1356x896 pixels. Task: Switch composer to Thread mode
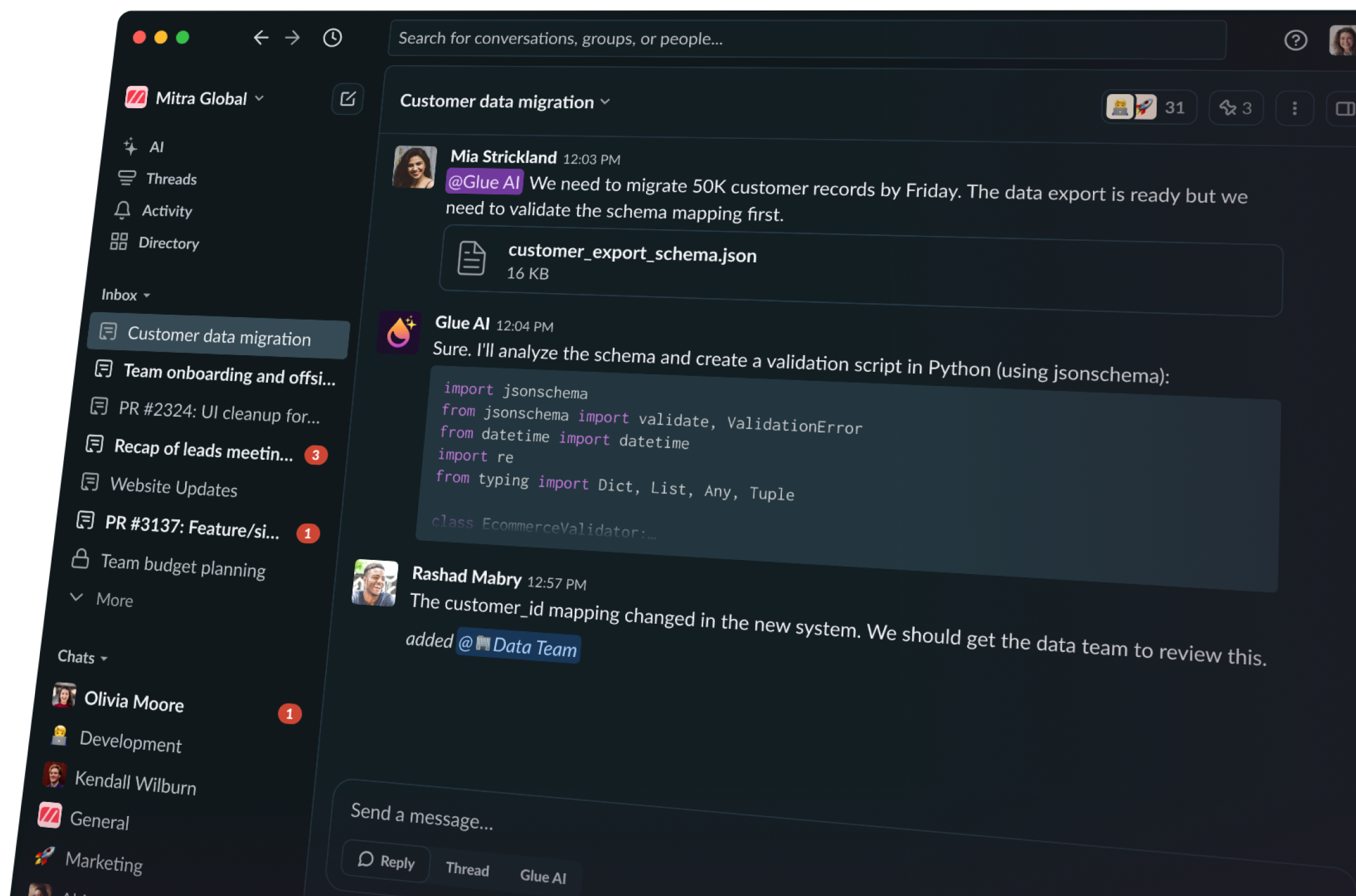coord(467,868)
